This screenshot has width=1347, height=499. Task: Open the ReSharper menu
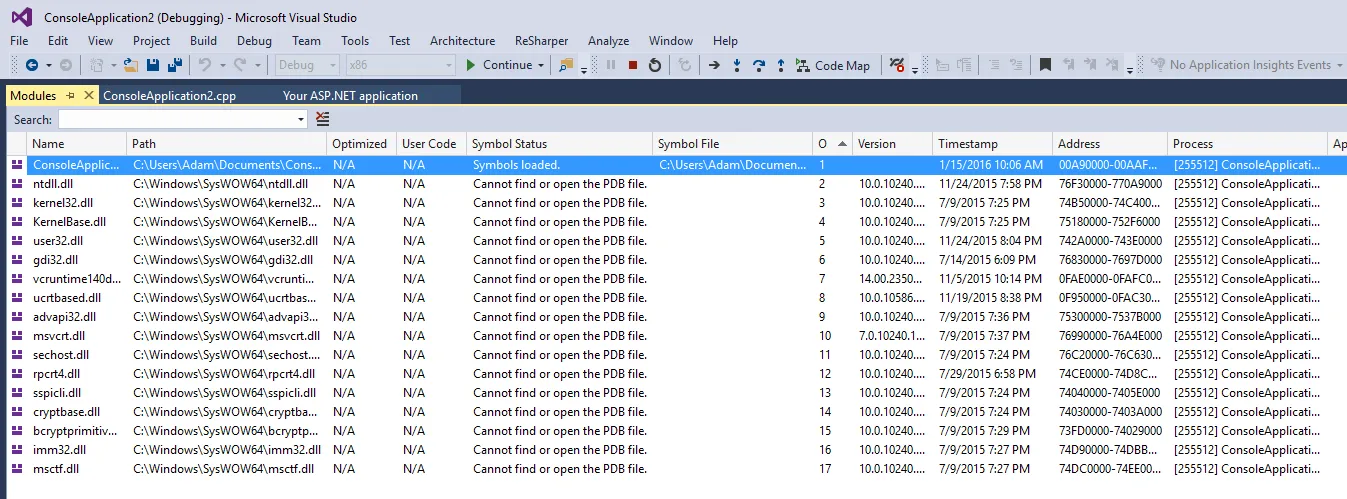tap(541, 41)
